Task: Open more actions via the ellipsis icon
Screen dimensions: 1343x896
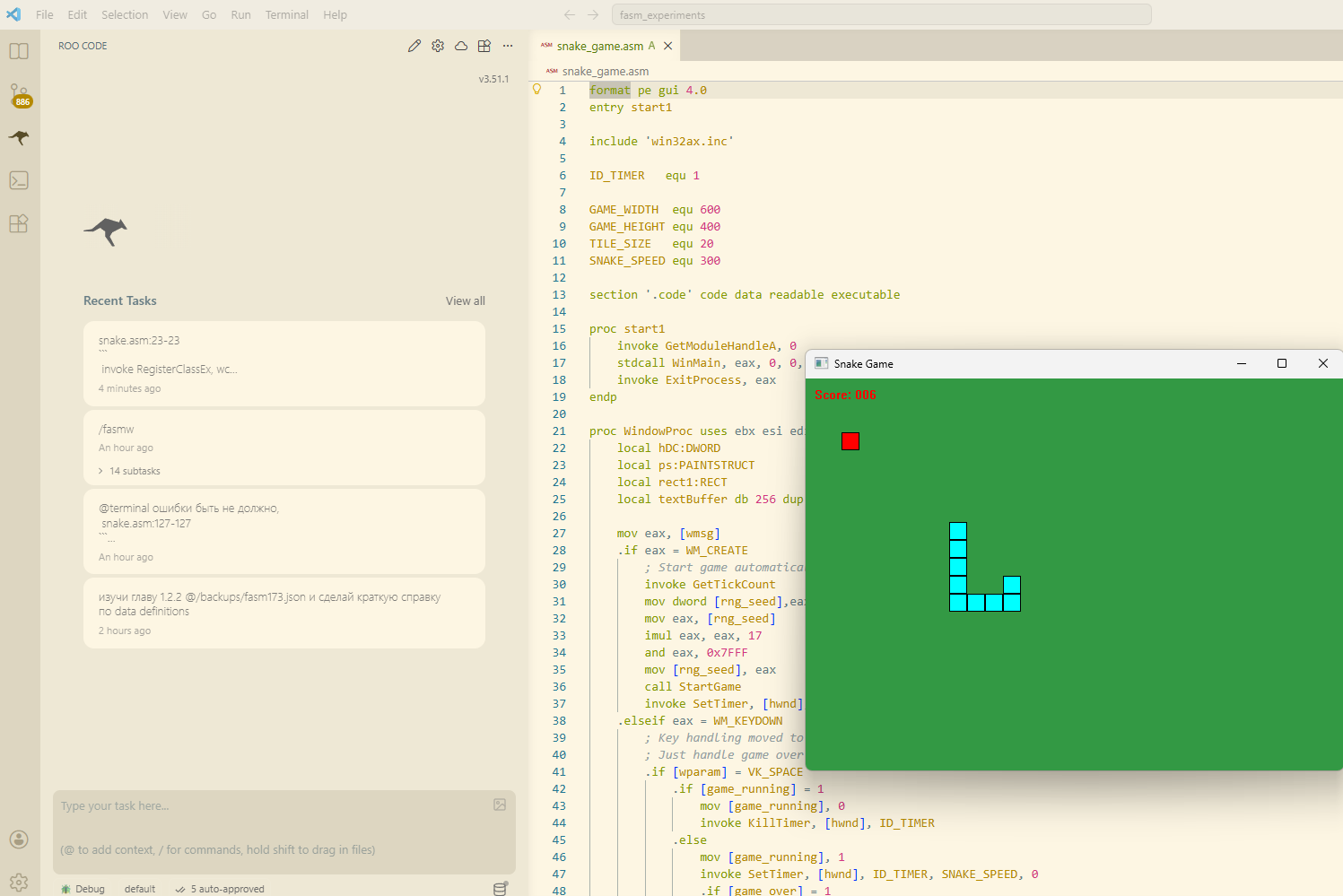Action: point(508,45)
